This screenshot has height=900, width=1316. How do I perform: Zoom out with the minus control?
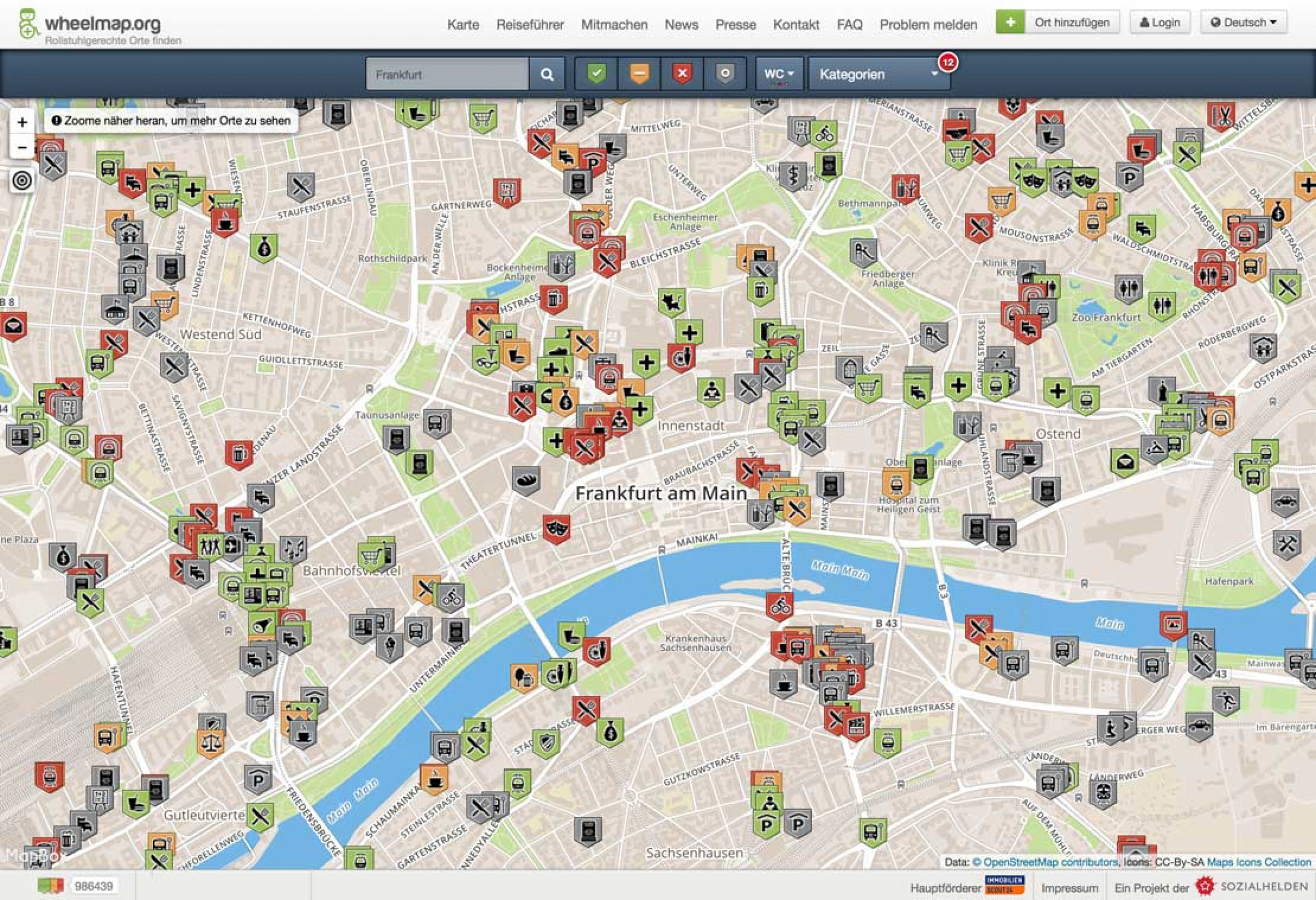(22, 148)
